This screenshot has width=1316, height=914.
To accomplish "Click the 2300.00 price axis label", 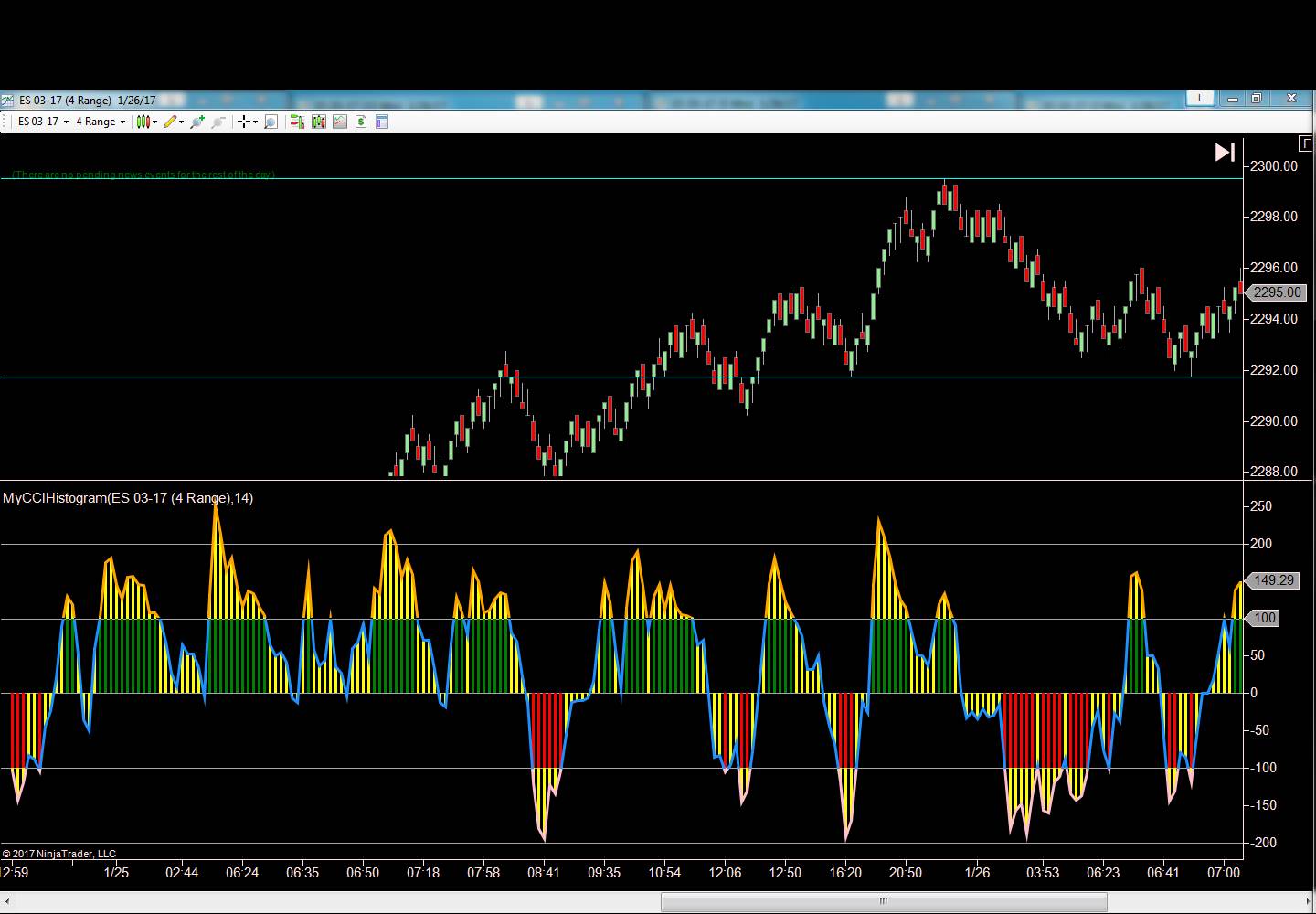I will (1274, 166).
